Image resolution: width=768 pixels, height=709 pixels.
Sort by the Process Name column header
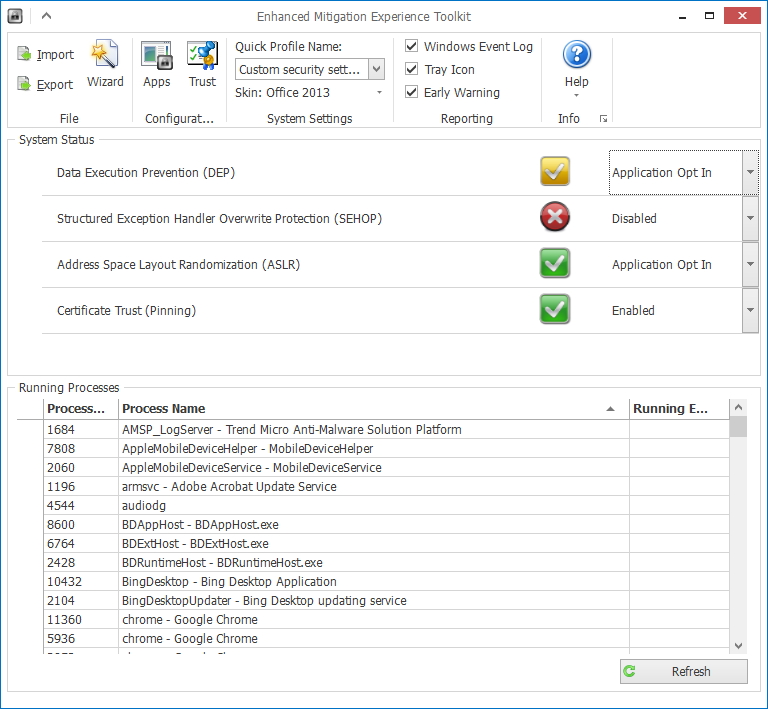click(x=374, y=408)
